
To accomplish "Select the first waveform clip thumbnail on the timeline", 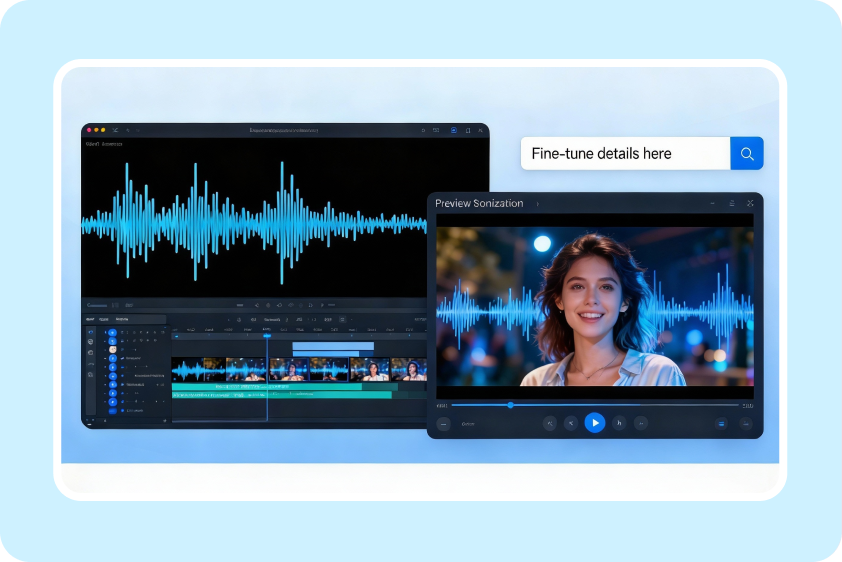I will click(198, 370).
